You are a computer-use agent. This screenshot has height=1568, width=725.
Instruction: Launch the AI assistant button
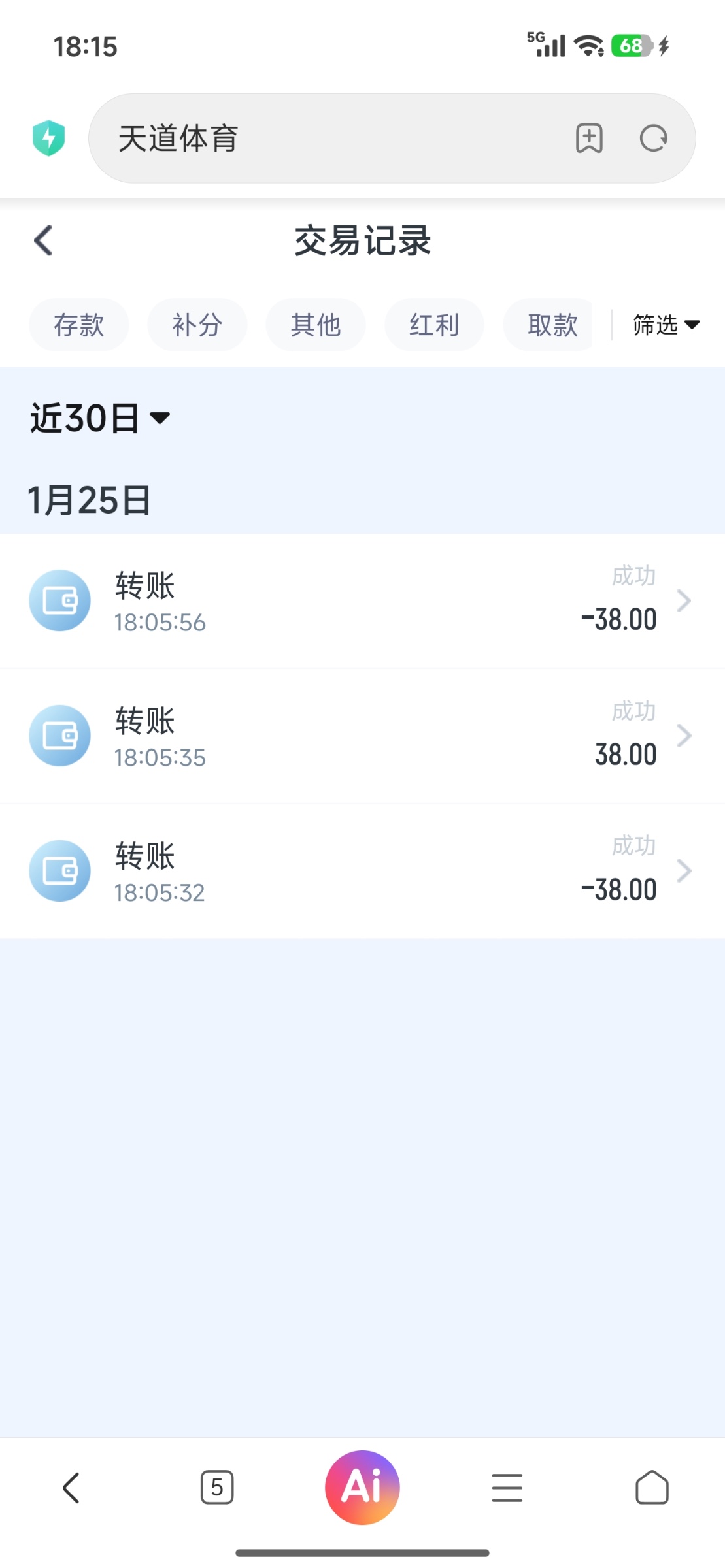click(362, 1488)
